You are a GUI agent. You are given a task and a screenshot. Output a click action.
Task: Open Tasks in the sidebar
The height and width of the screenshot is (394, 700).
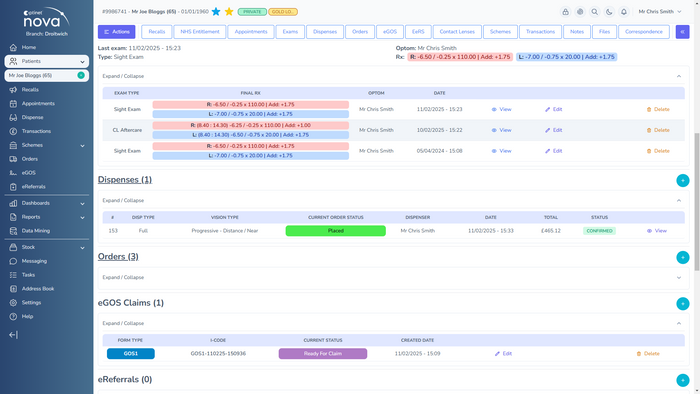tap(28, 275)
